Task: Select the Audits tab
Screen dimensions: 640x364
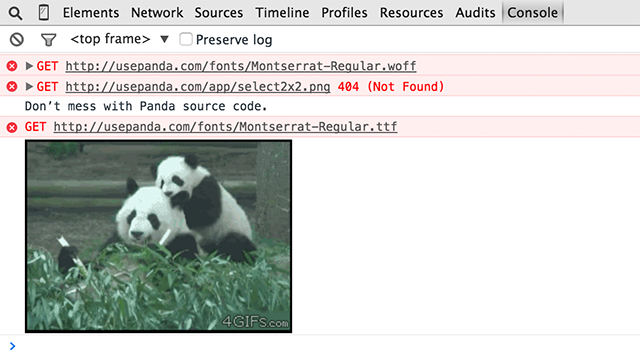Action: point(475,13)
